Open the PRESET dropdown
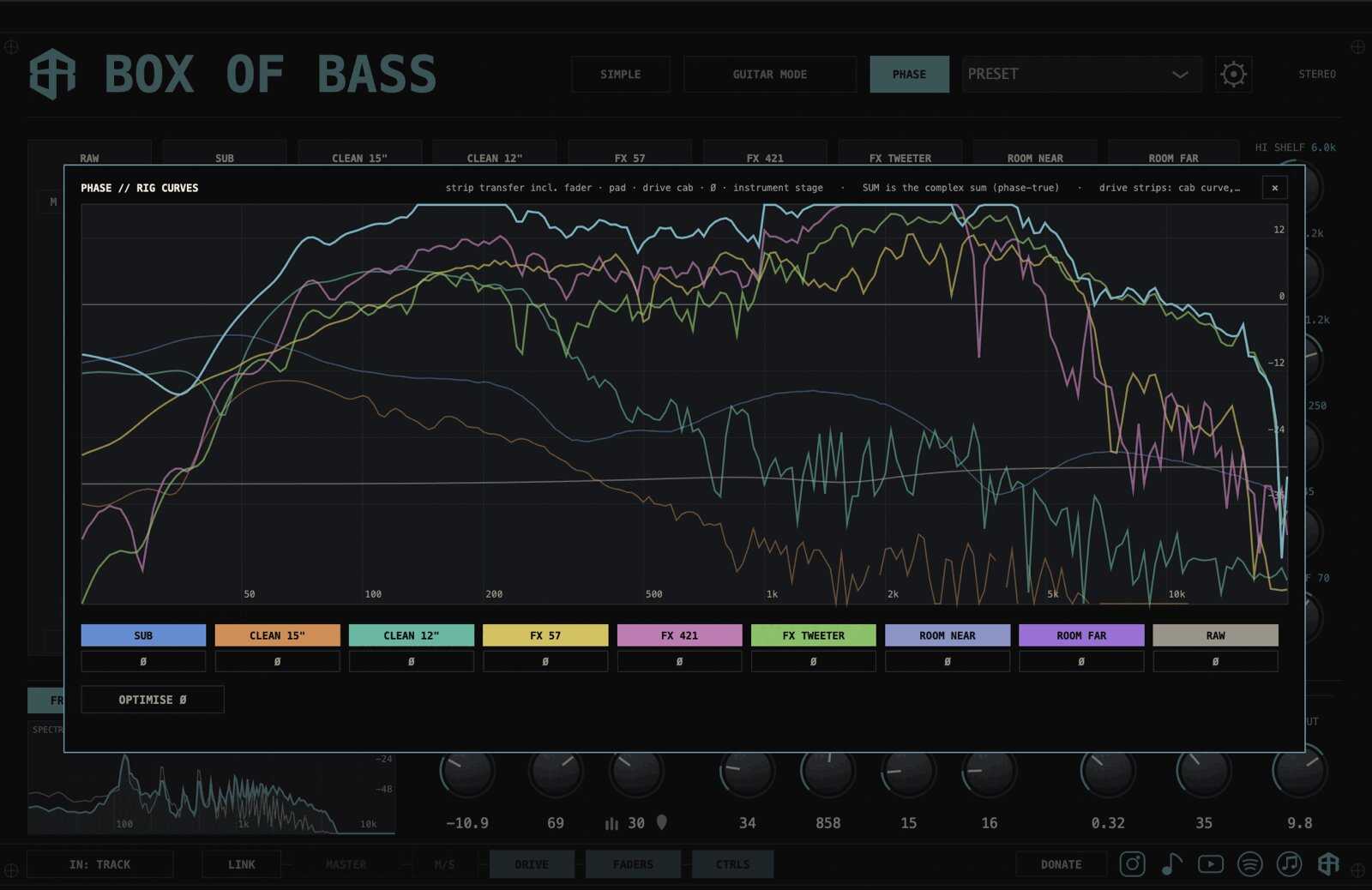1372x890 pixels. (x=1081, y=75)
